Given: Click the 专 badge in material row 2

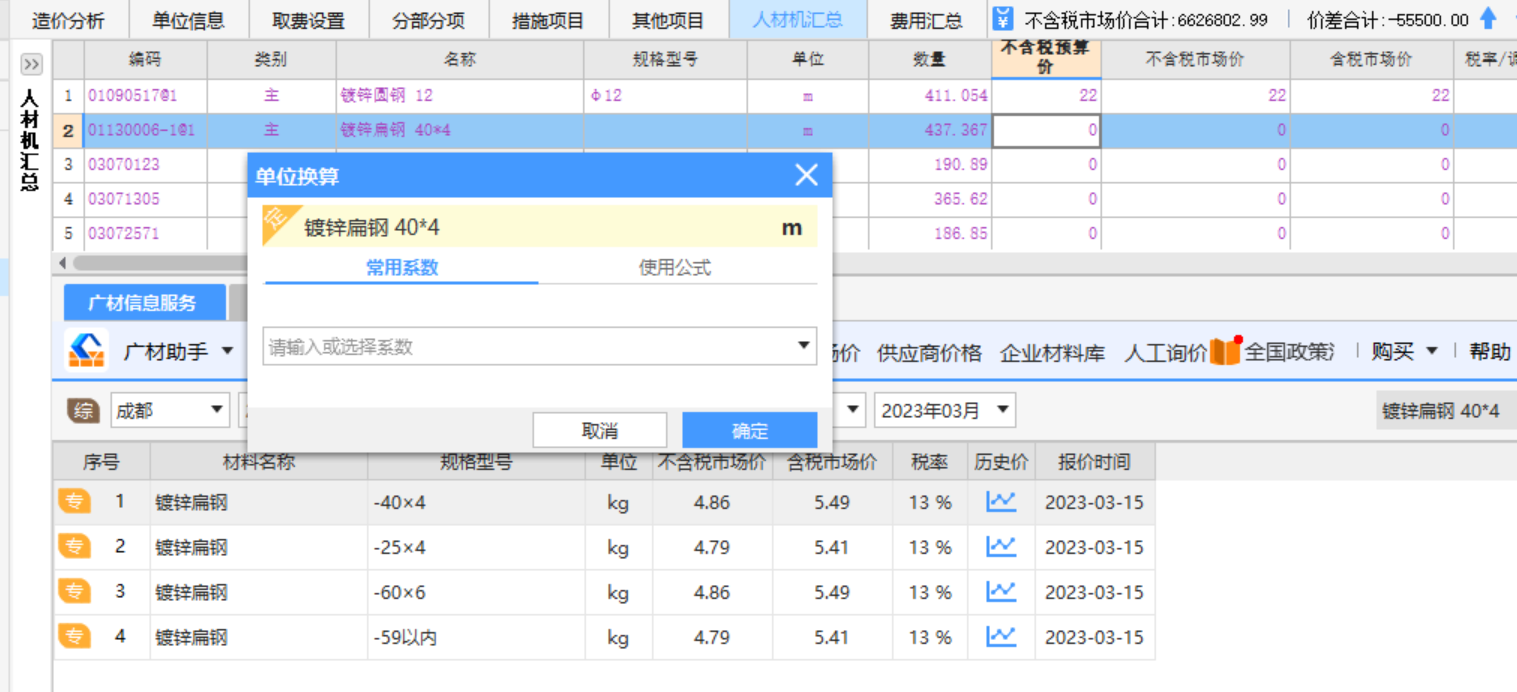Looking at the screenshot, I should pyautogui.click(x=74, y=547).
